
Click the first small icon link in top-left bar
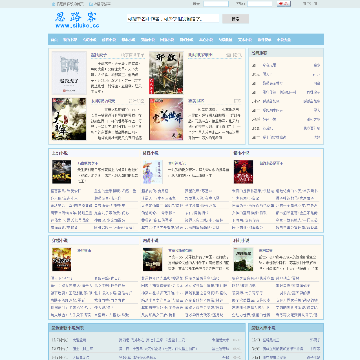(x=68, y=4)
